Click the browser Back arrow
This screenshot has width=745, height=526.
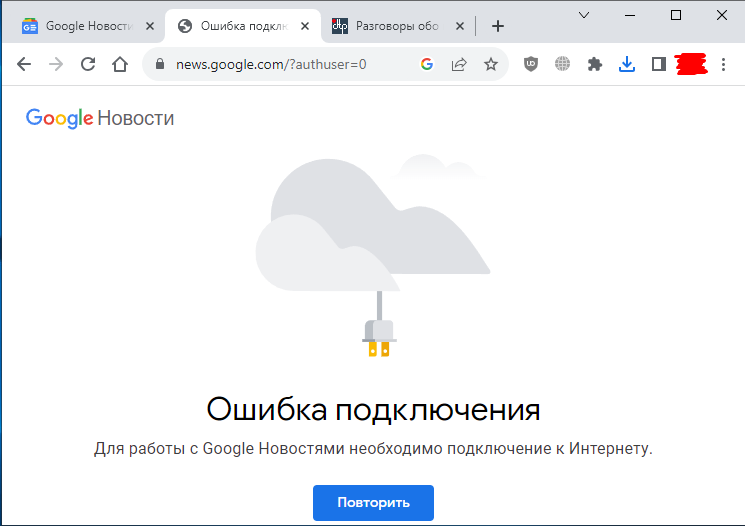[x=24, y=65]
